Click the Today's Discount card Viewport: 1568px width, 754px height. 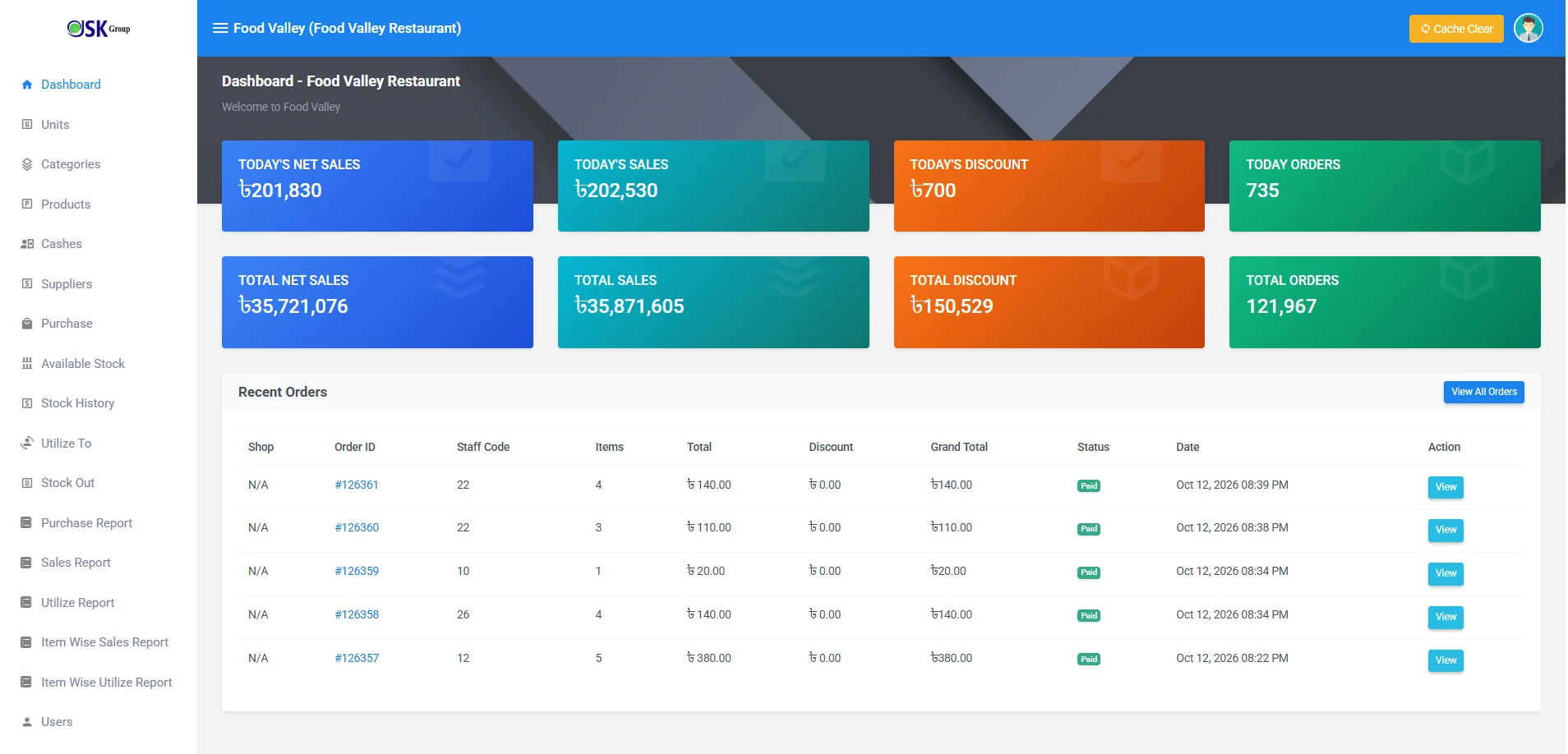pos(1049,186)
